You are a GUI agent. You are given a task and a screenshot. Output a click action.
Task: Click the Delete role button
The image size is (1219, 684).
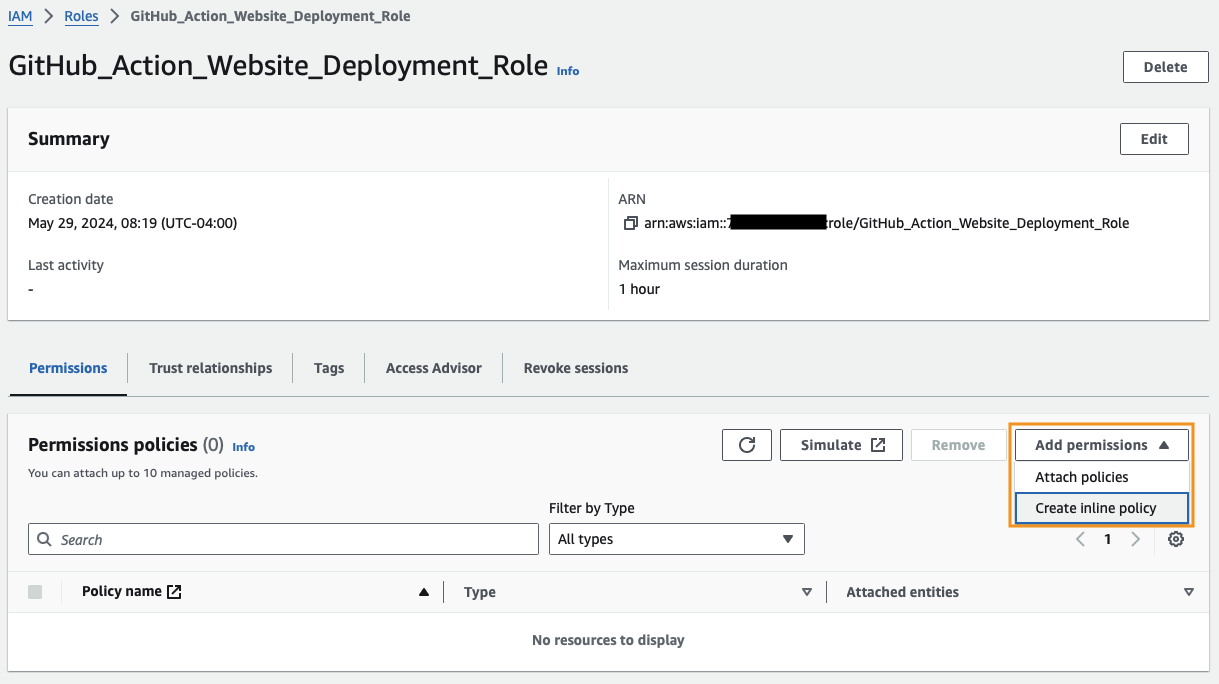coord(1166,67)
